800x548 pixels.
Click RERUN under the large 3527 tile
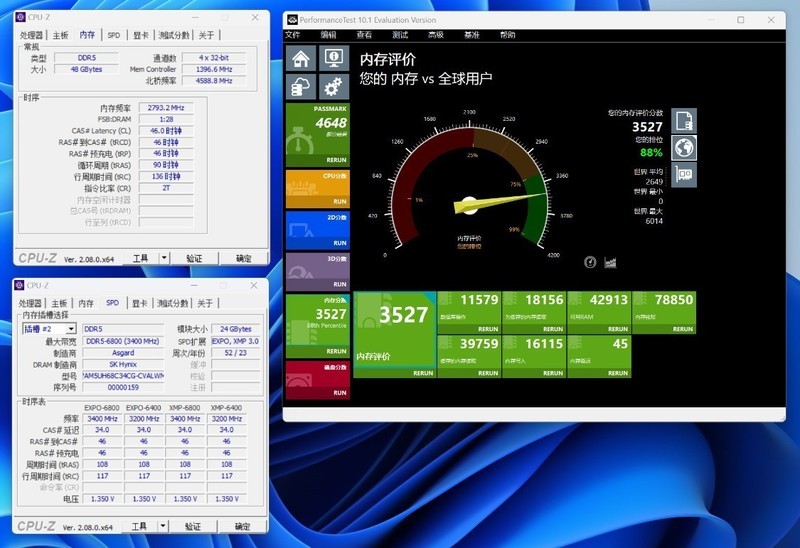click(x=423, y=373)
